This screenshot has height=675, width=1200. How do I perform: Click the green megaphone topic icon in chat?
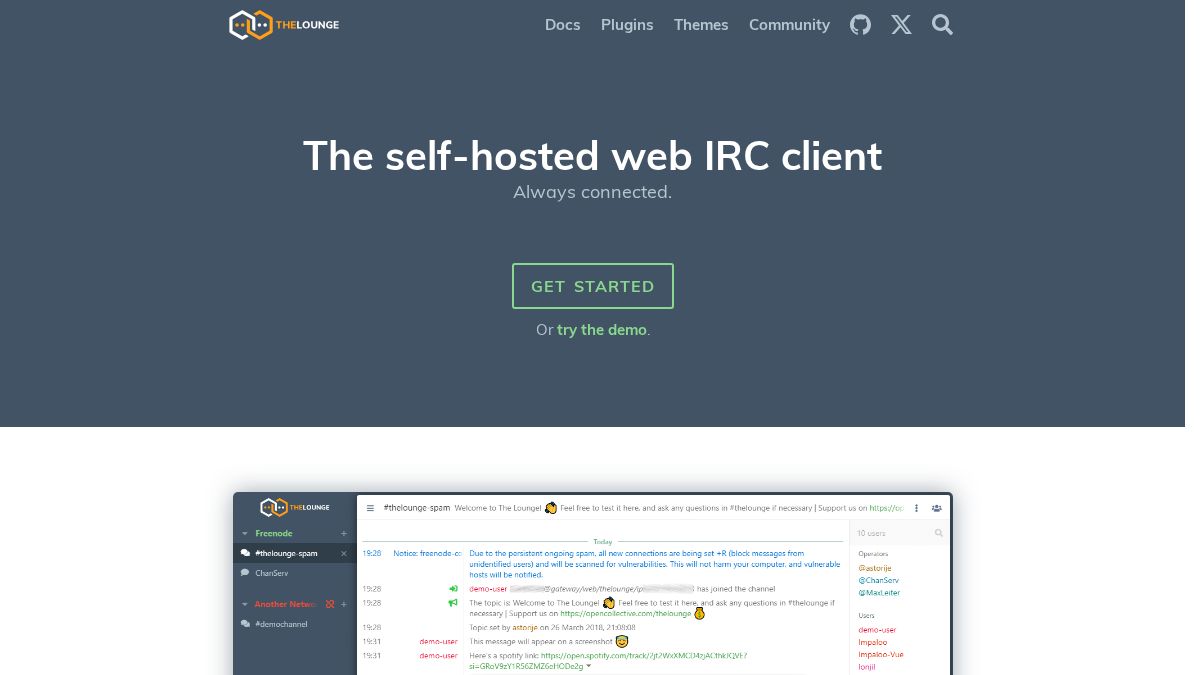tap(453, 603)
